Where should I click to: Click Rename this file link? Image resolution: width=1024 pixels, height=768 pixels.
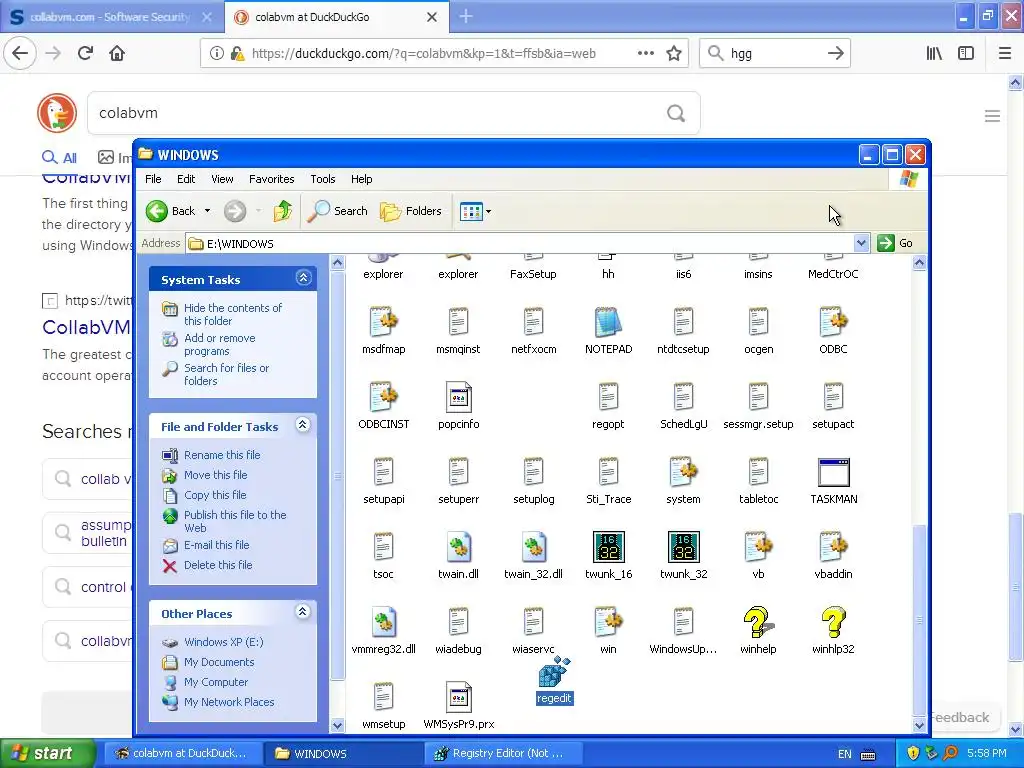222,455
